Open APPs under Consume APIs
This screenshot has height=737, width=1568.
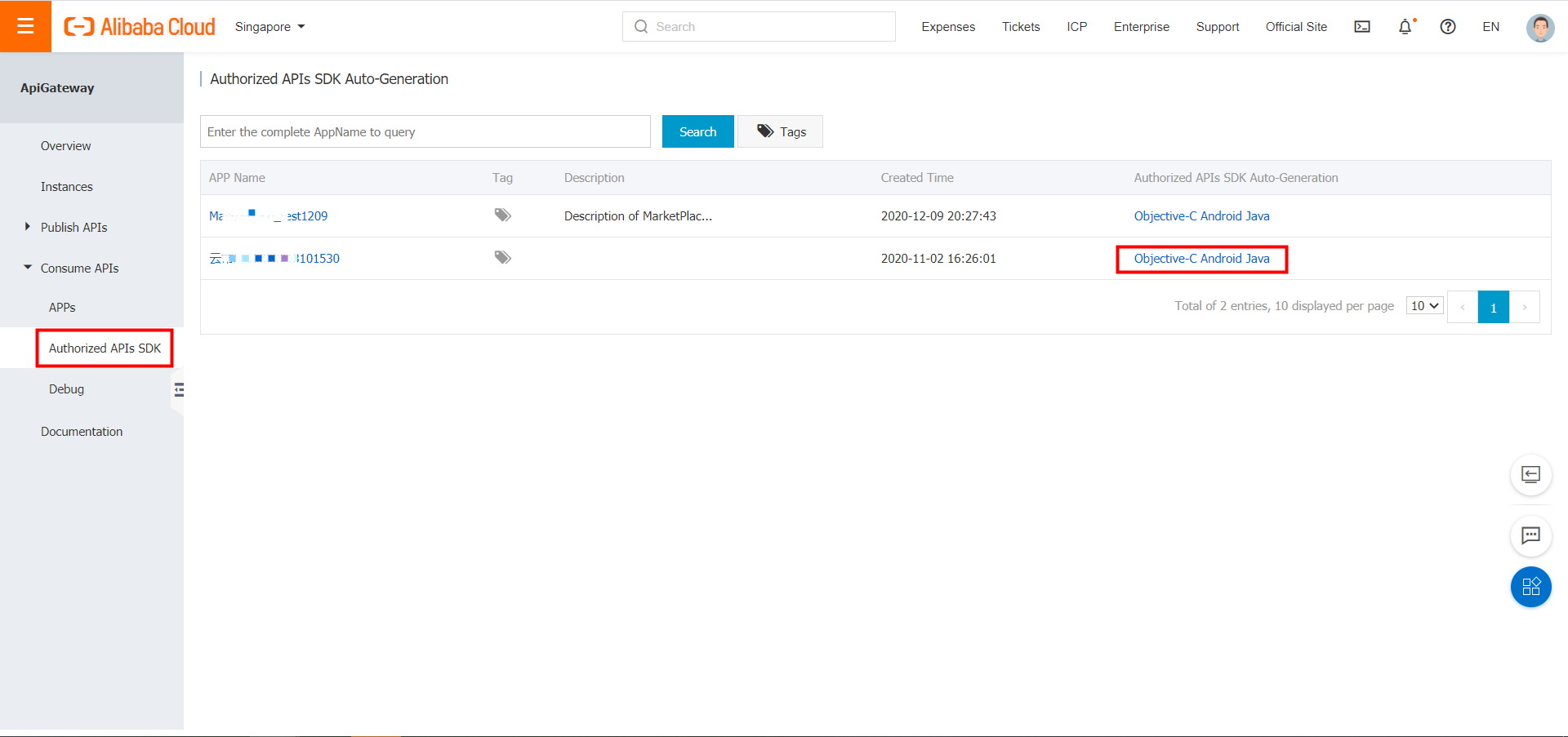(62, 308)
